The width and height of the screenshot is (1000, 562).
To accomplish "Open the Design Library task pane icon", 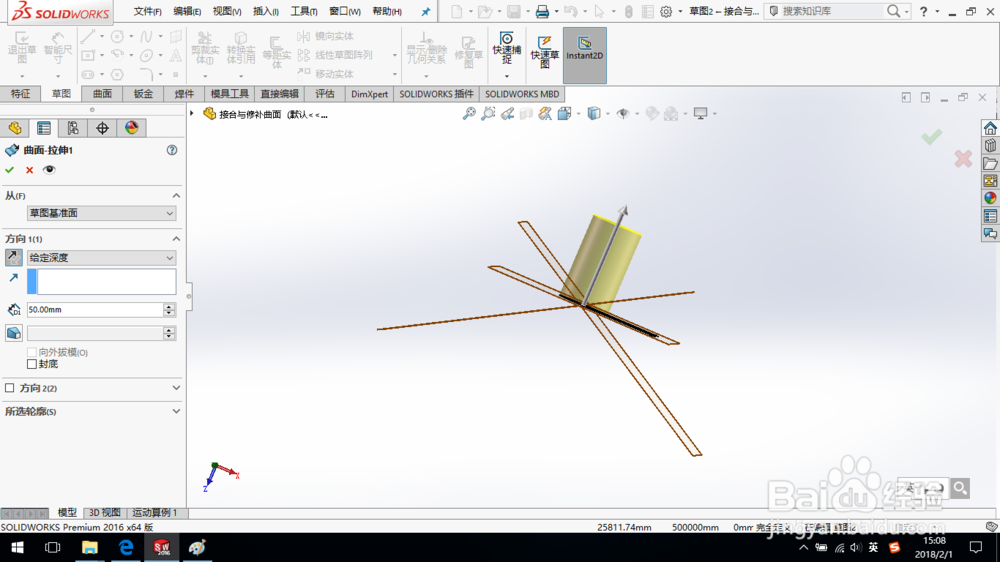I will 990,146.
